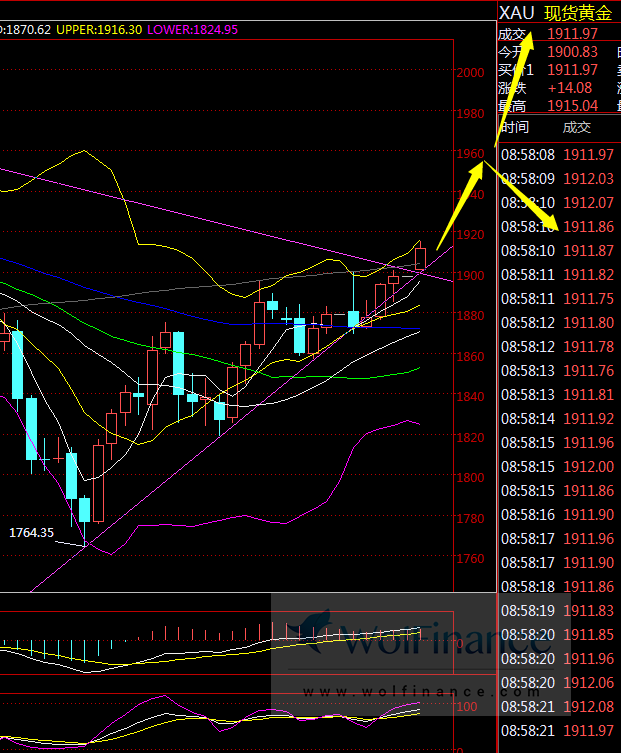Click the XAU symbol code
The height and width of the screenshot is (753, 621).
(516, 12)
